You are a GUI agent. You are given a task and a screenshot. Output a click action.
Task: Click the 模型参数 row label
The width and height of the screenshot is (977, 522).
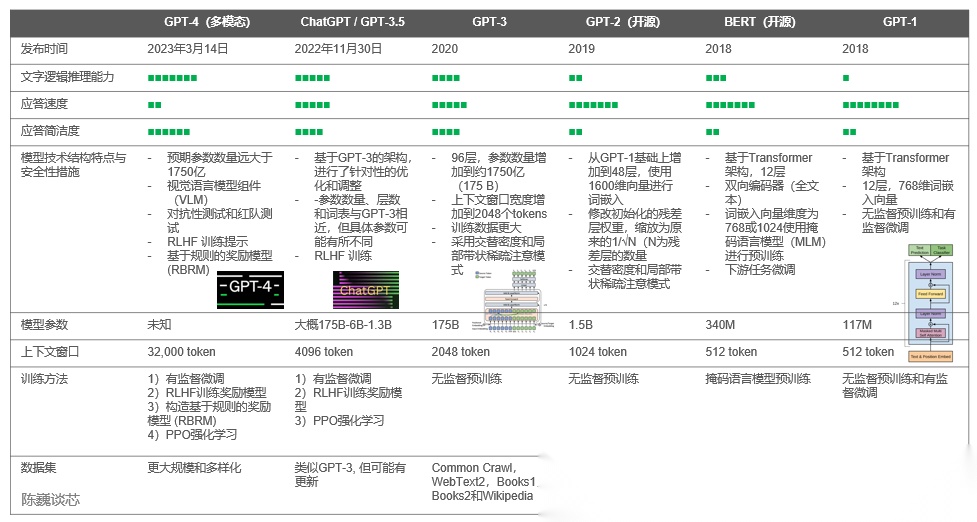point(44,325)
